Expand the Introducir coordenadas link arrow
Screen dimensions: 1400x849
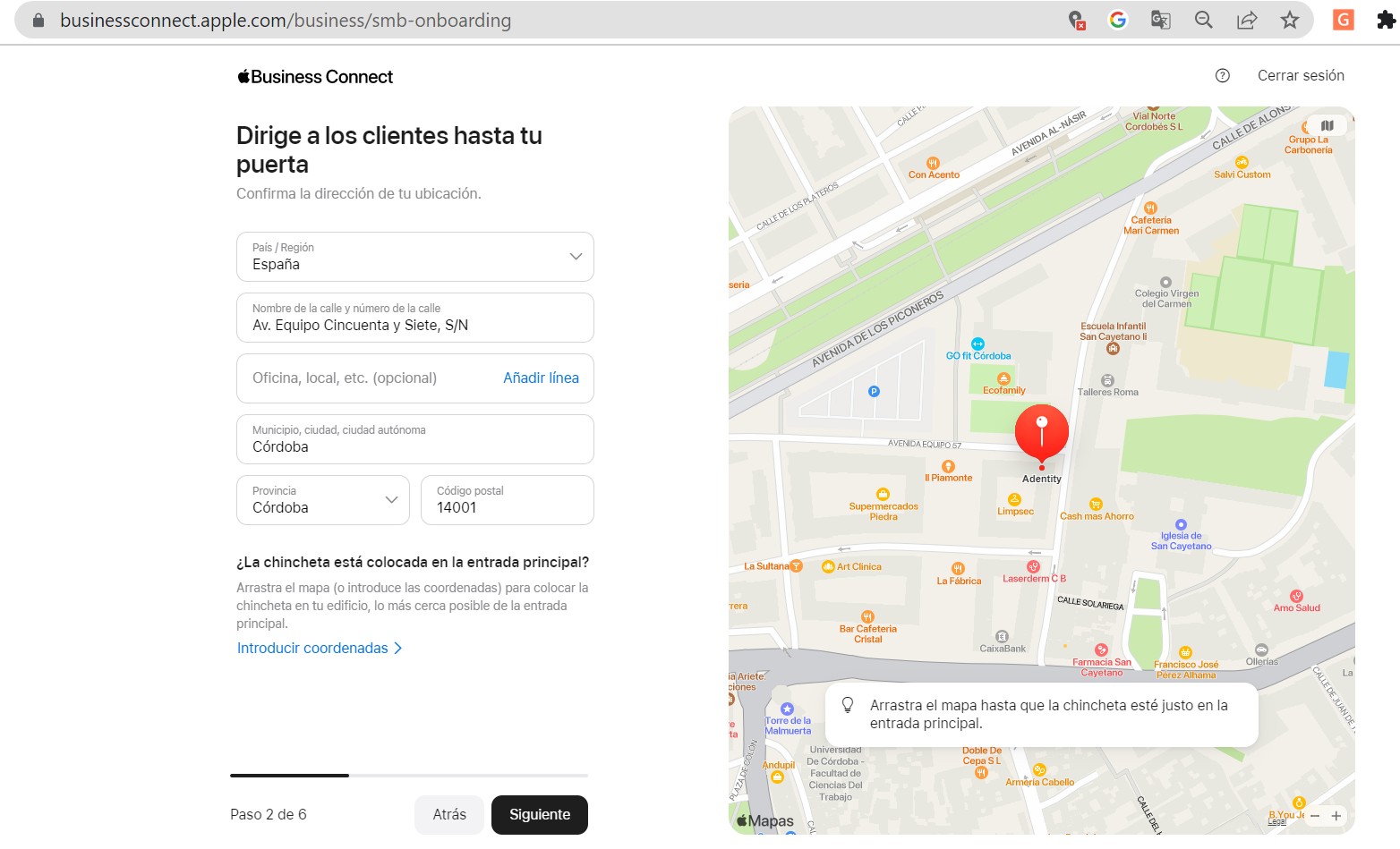tap(398, 649)
